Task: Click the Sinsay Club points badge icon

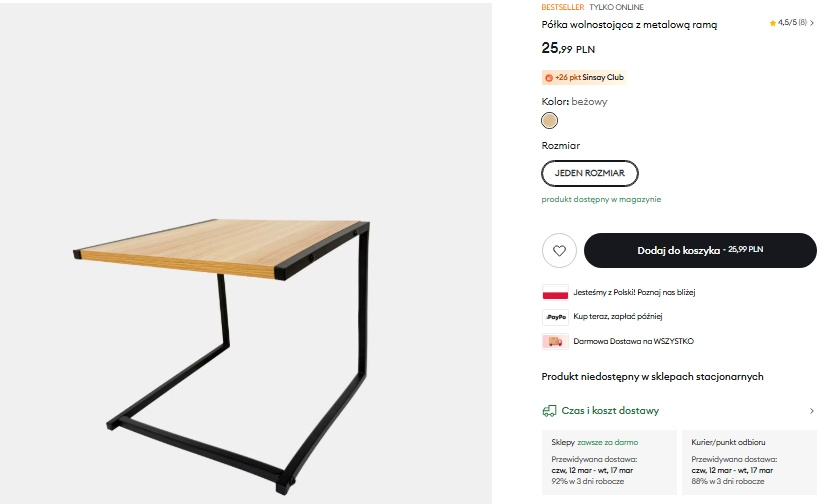Action: coord(549,77)
